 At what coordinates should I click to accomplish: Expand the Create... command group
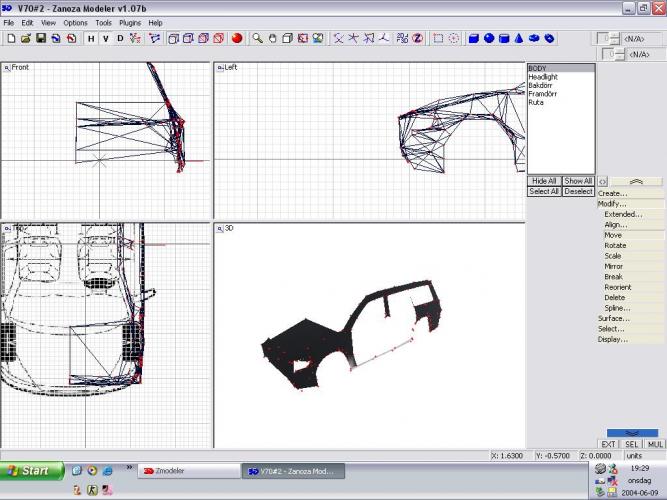click(613, 193)
